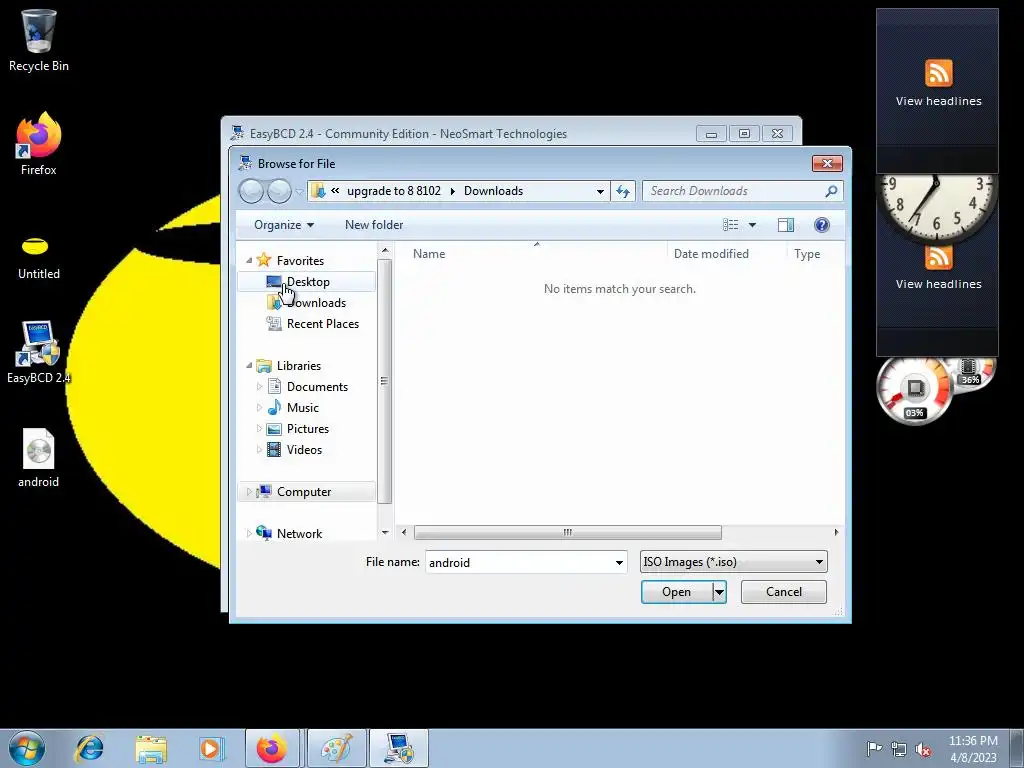
Task: Sort by the Type column header
Action: pyautogui.click(x=807, y=254)
